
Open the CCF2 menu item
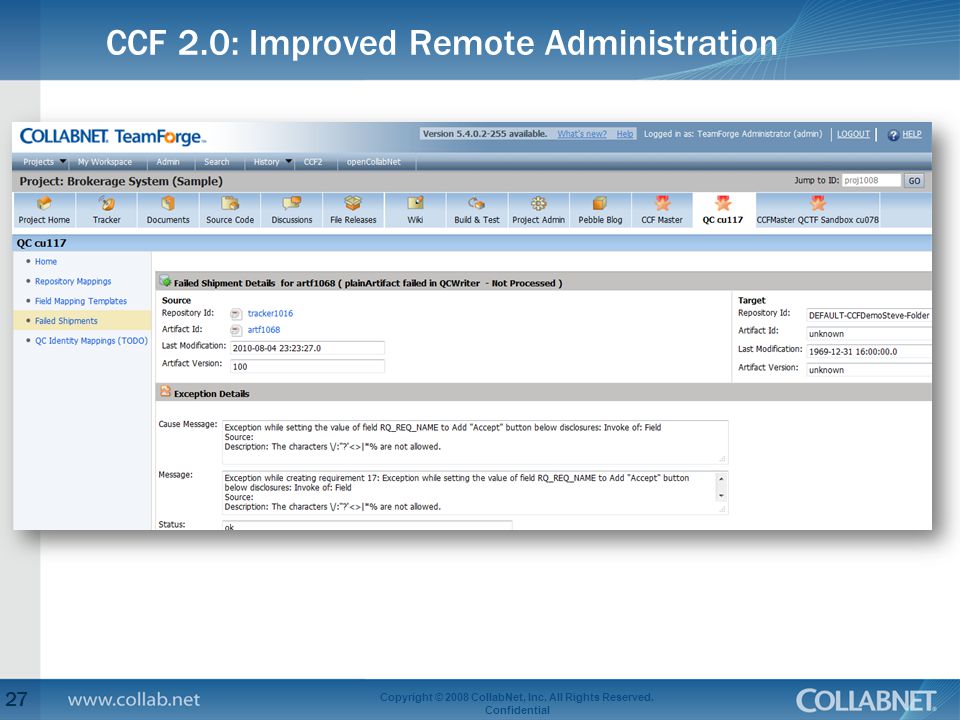[313, 162]
